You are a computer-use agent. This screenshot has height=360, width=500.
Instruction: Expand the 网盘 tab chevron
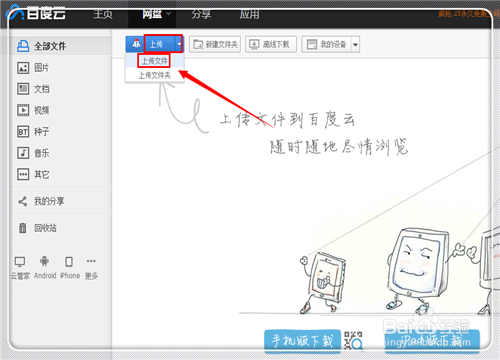(x=168, y=14)
